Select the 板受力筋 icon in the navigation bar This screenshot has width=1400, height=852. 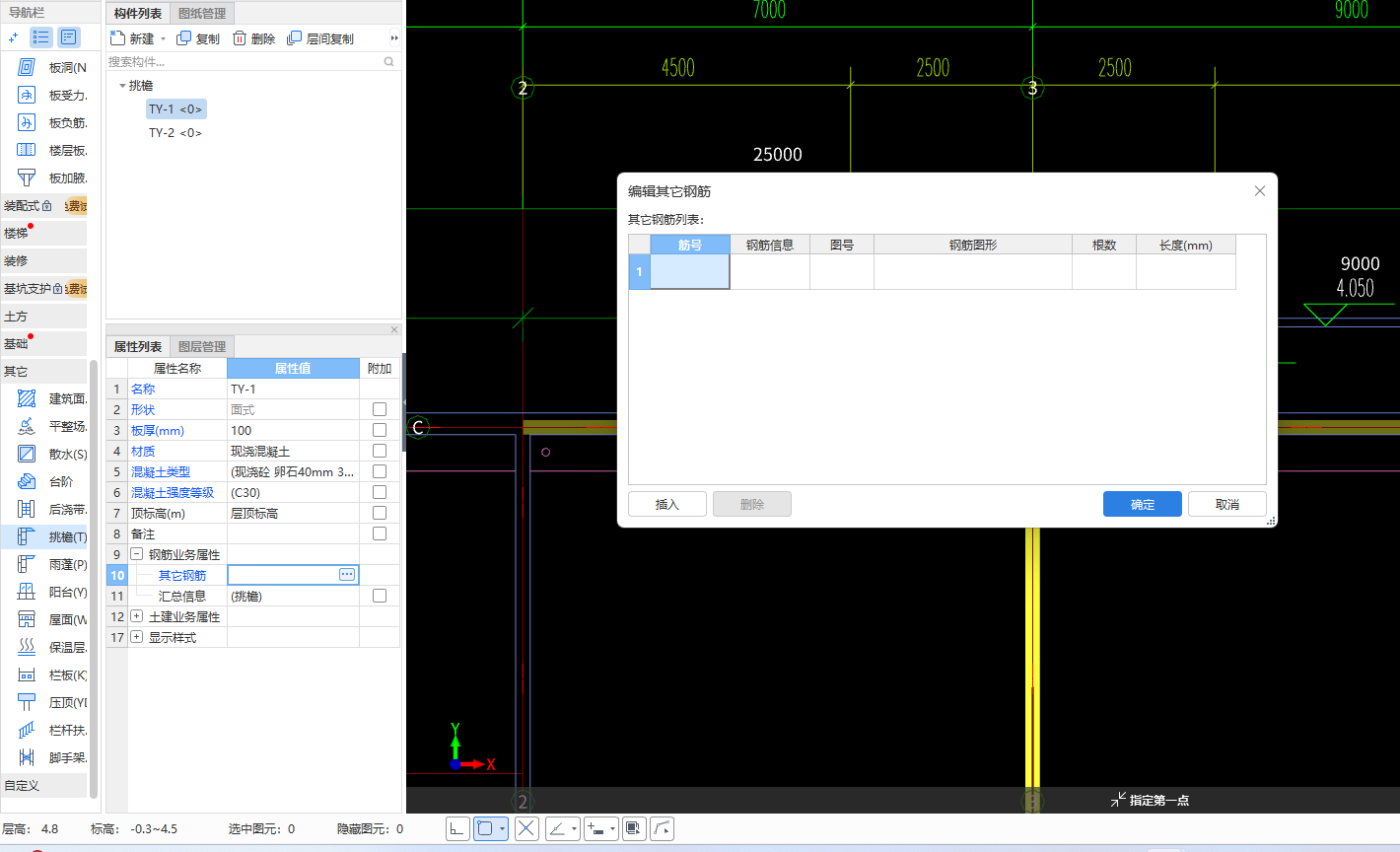click(27, 95)
